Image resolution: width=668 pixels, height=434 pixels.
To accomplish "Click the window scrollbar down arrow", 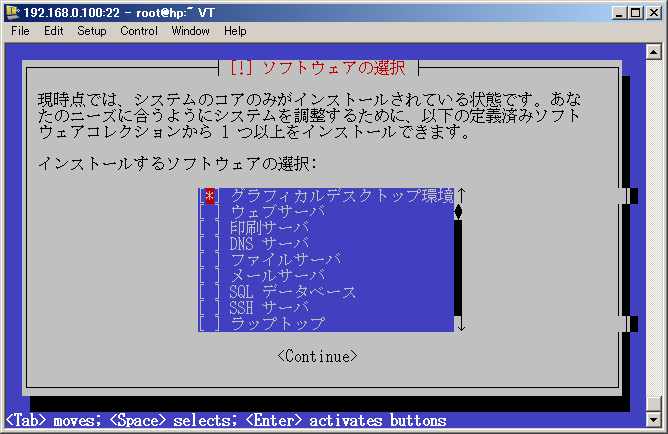I will [x=654, y=420].
